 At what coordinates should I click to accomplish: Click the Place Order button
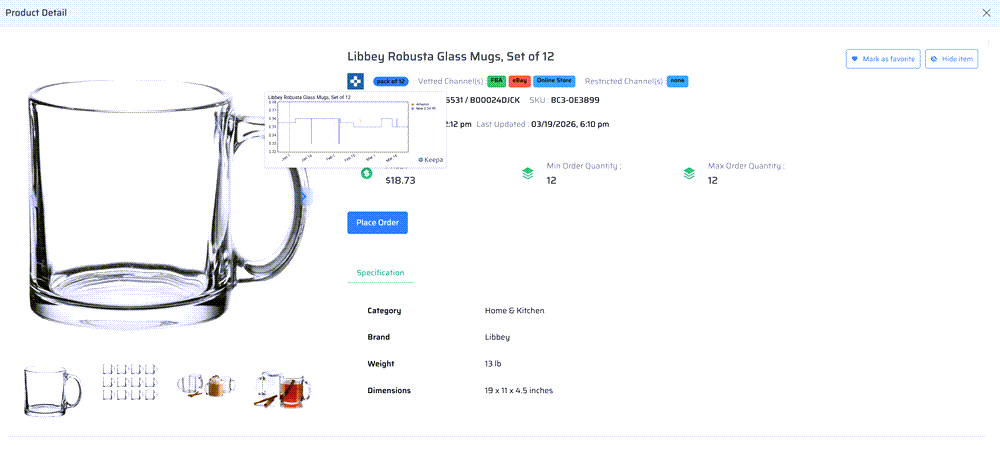(378, 222)
